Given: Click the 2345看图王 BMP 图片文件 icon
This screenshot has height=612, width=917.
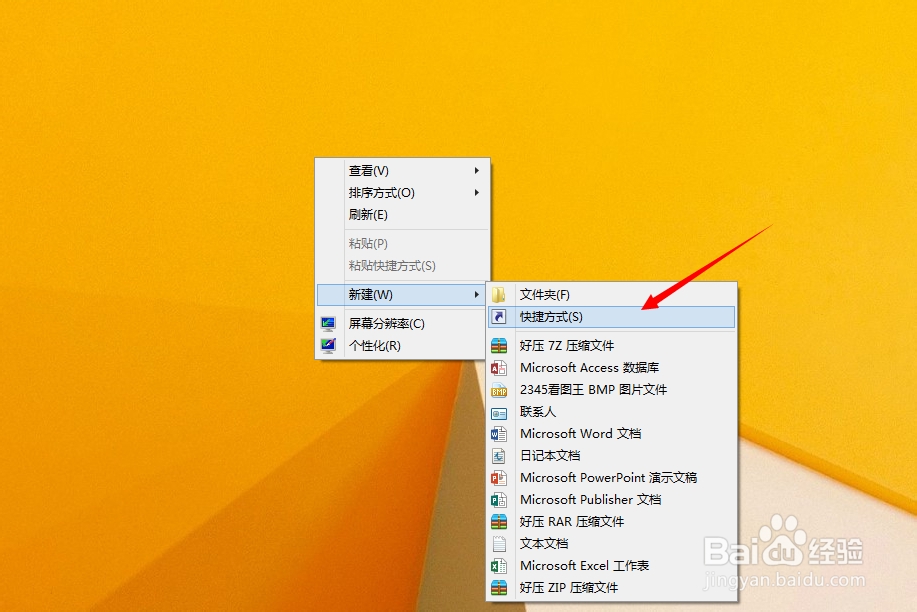Looking at the screenshot, I should (x=501, y=389).
